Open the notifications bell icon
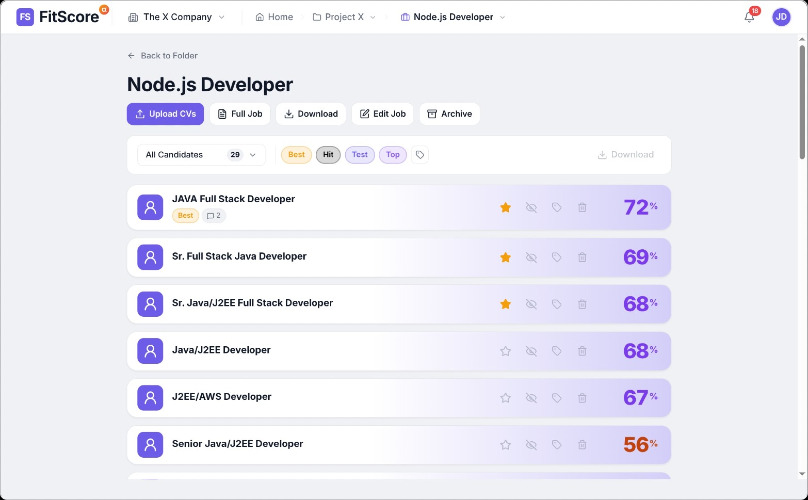 coord(749,17)
